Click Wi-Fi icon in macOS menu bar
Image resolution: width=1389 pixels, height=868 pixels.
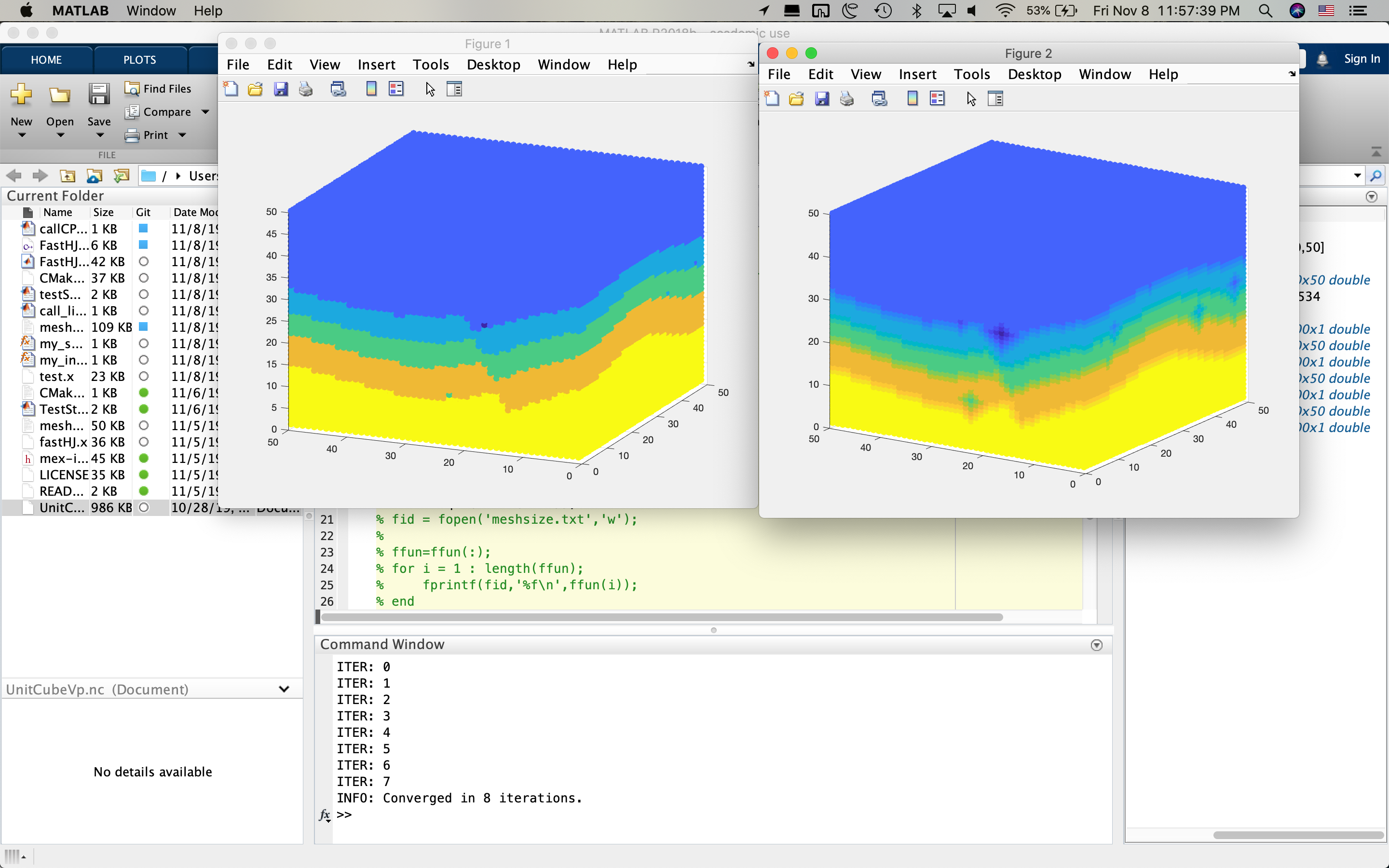1005,10
